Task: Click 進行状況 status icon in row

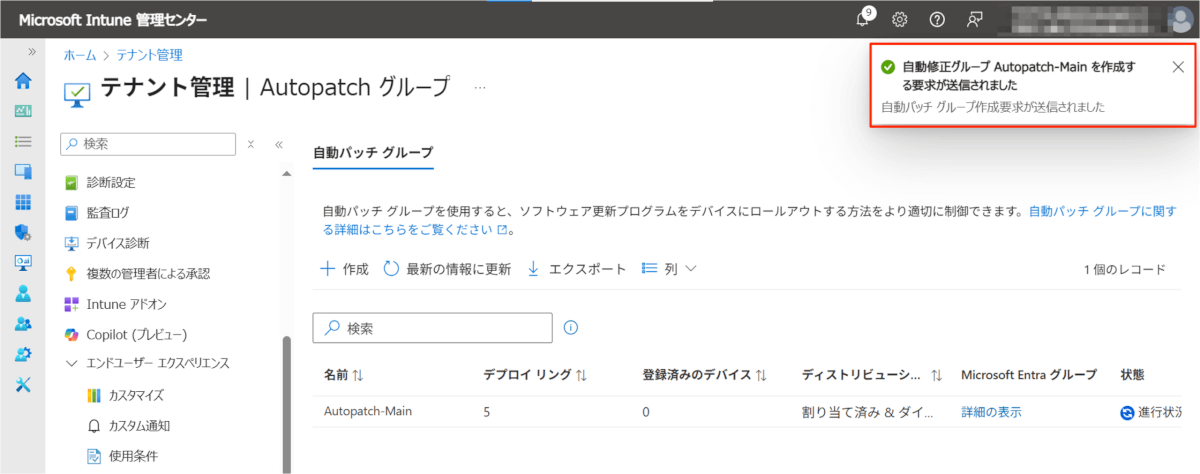Action: [1128, 412]
